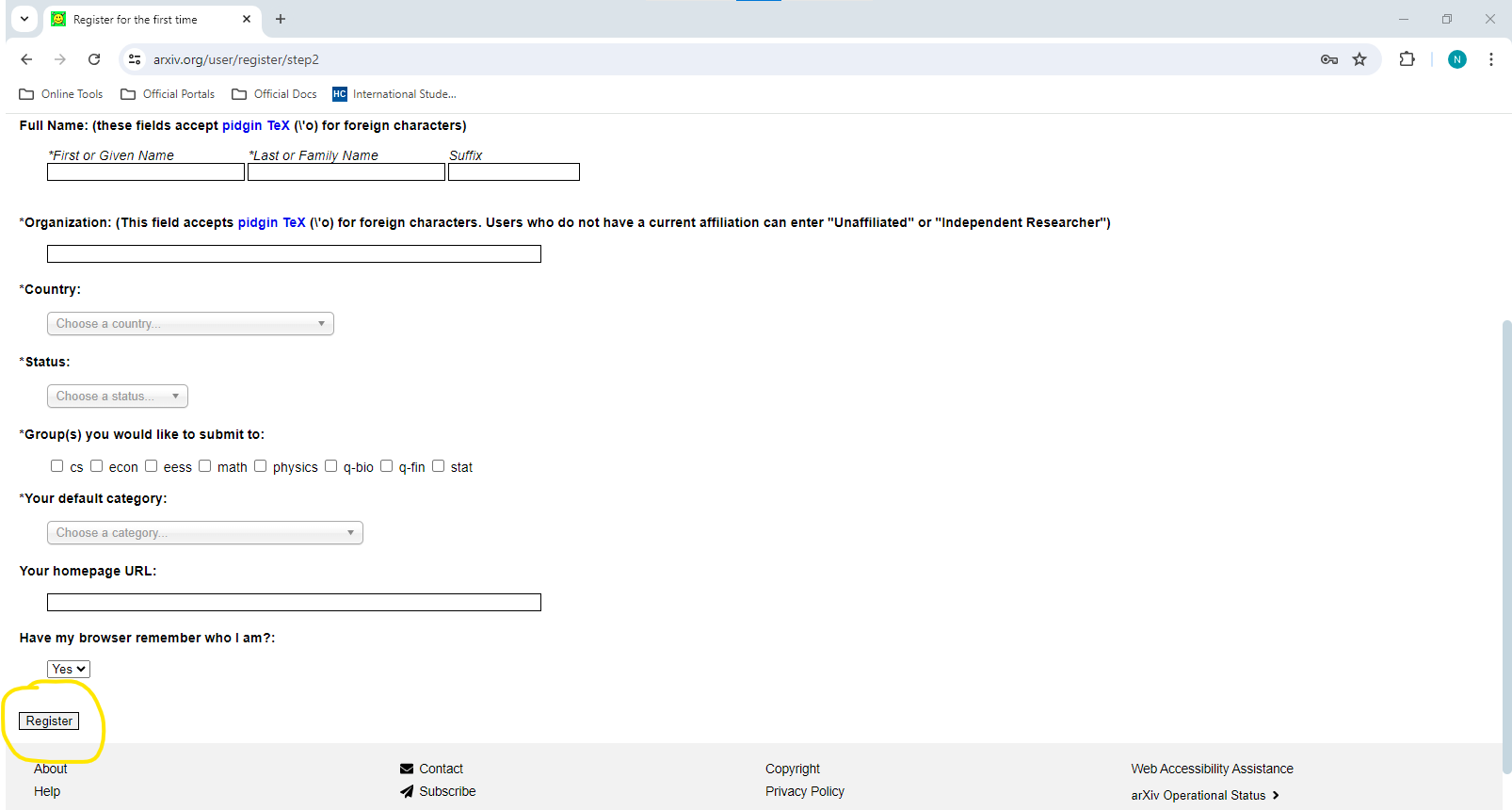Open a new browser tab

pos(281,19)
